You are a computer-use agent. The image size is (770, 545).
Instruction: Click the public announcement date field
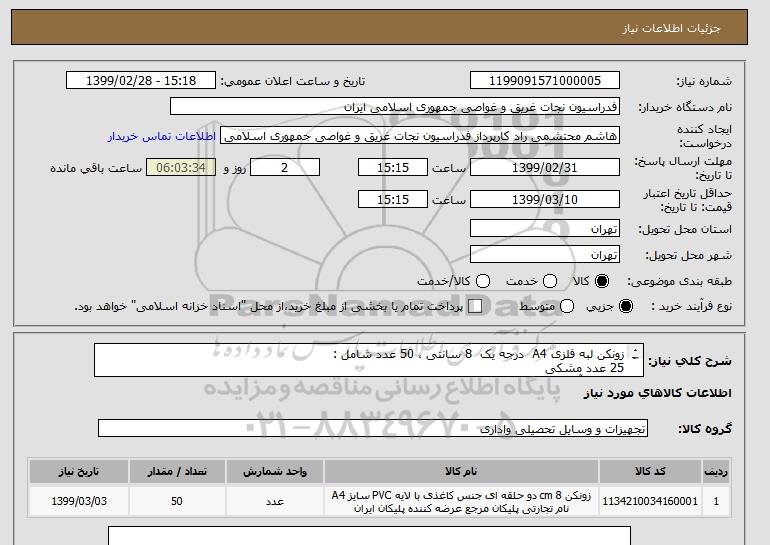pos(141,81)
